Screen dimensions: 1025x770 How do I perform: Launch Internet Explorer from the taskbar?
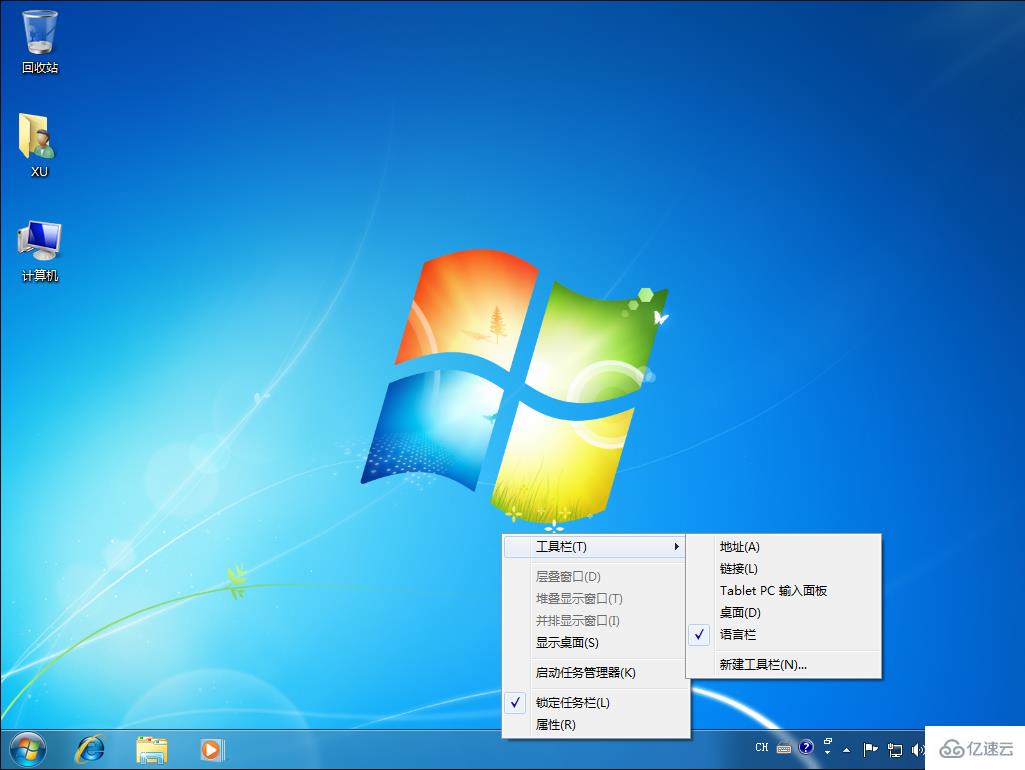[90, 750]
